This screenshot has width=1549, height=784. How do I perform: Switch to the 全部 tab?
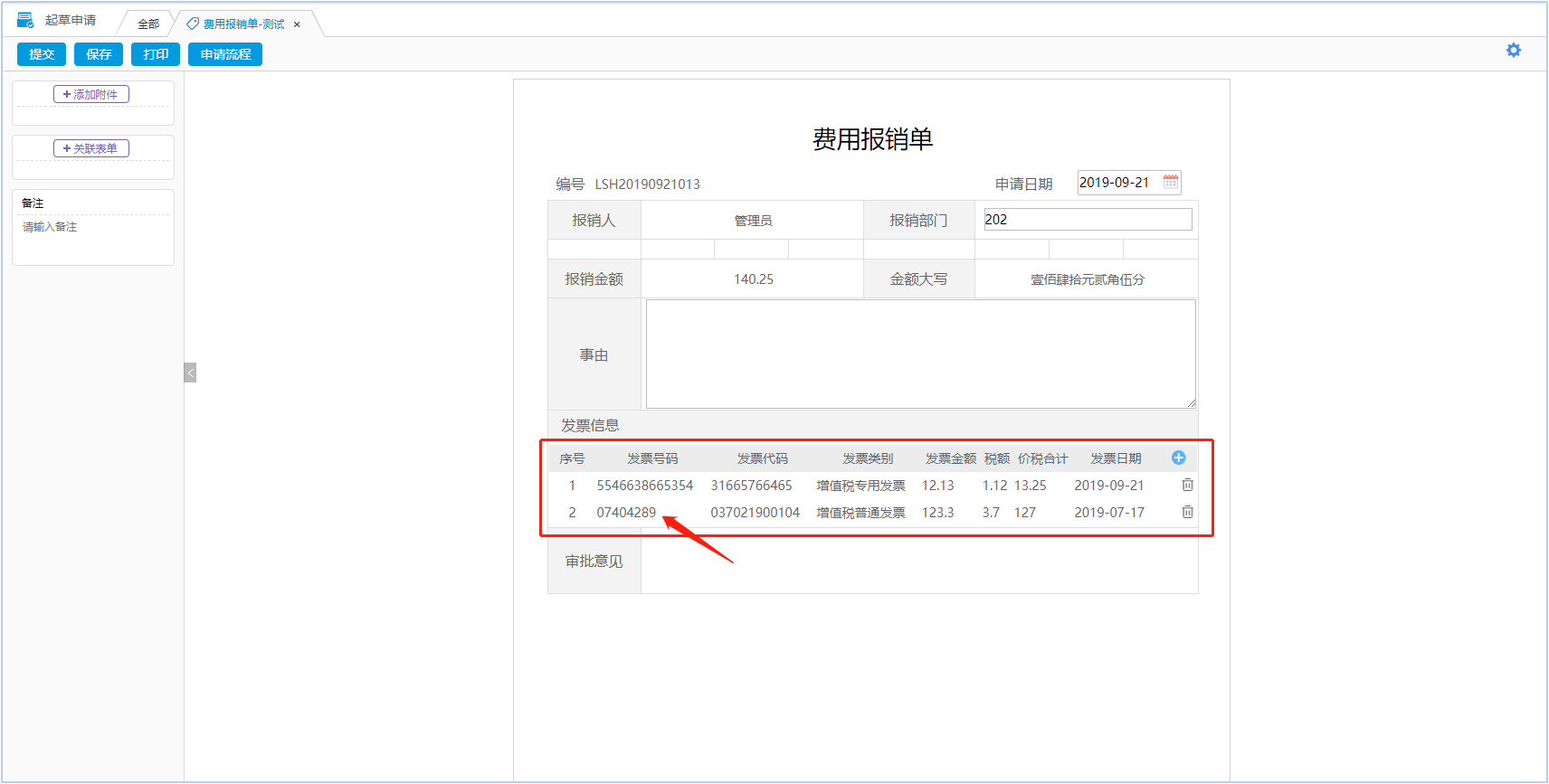148,24
